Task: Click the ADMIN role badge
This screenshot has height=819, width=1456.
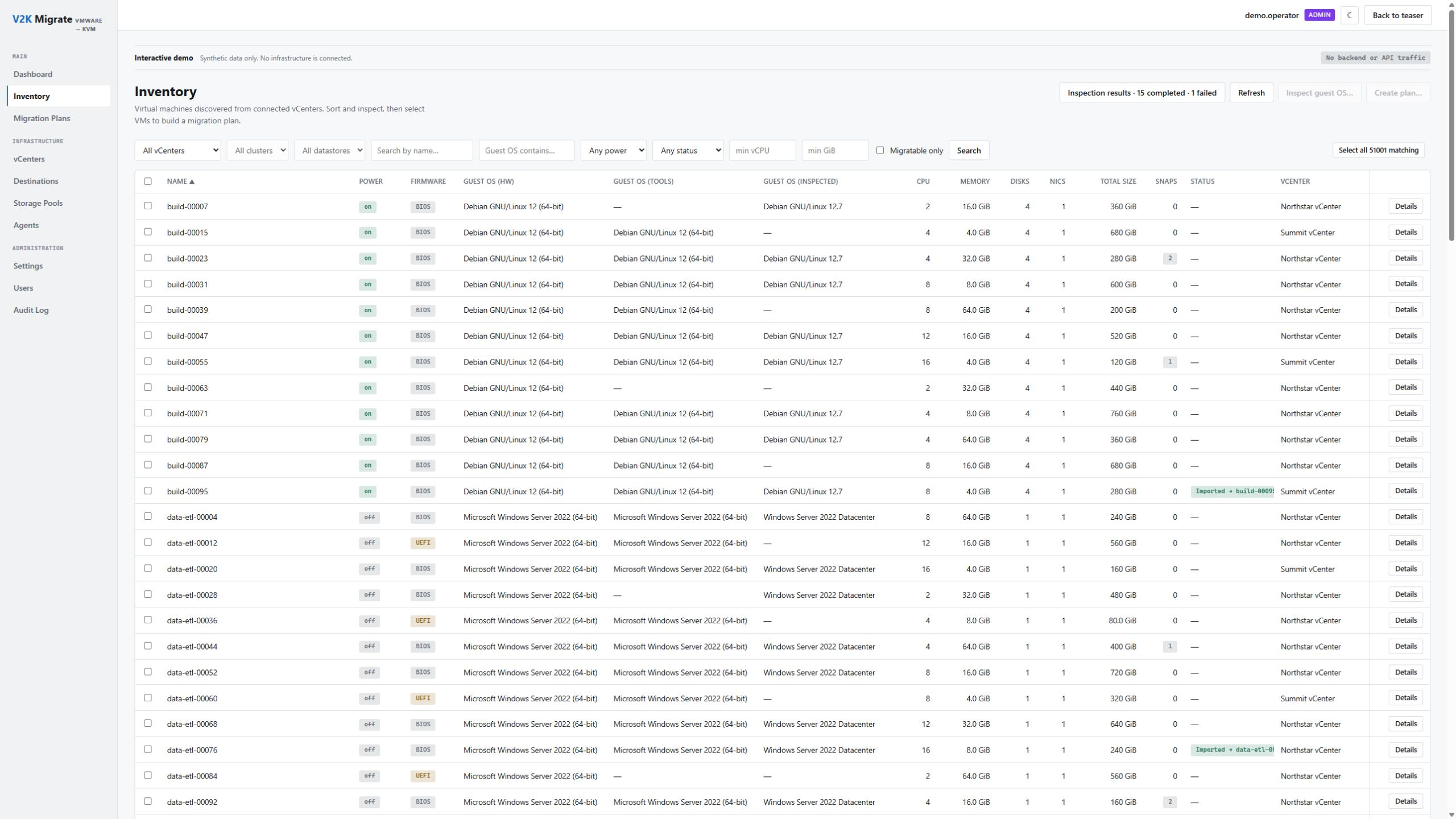Action: (1319, 15)
